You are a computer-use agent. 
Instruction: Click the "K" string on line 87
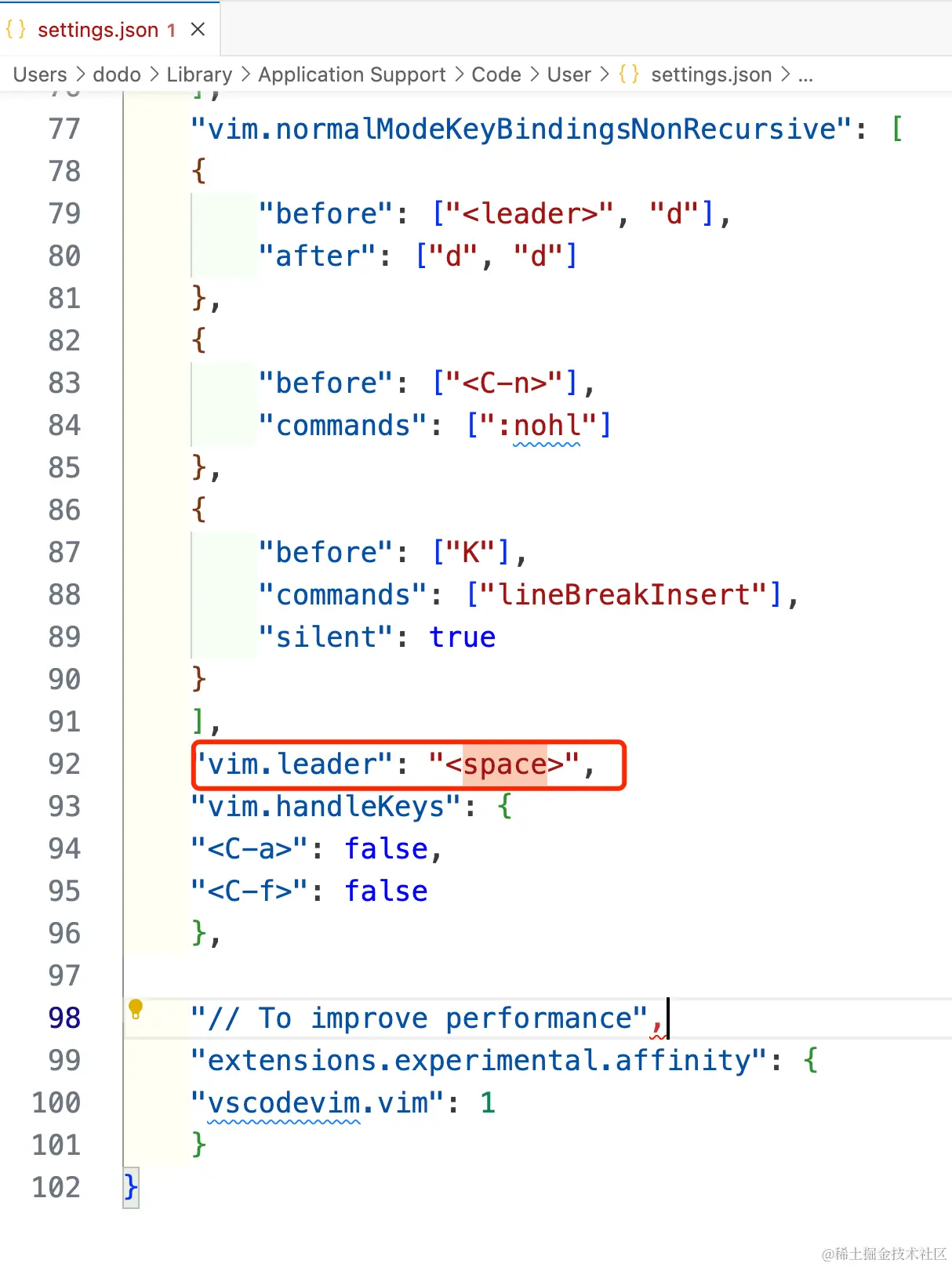pos(471,552)
